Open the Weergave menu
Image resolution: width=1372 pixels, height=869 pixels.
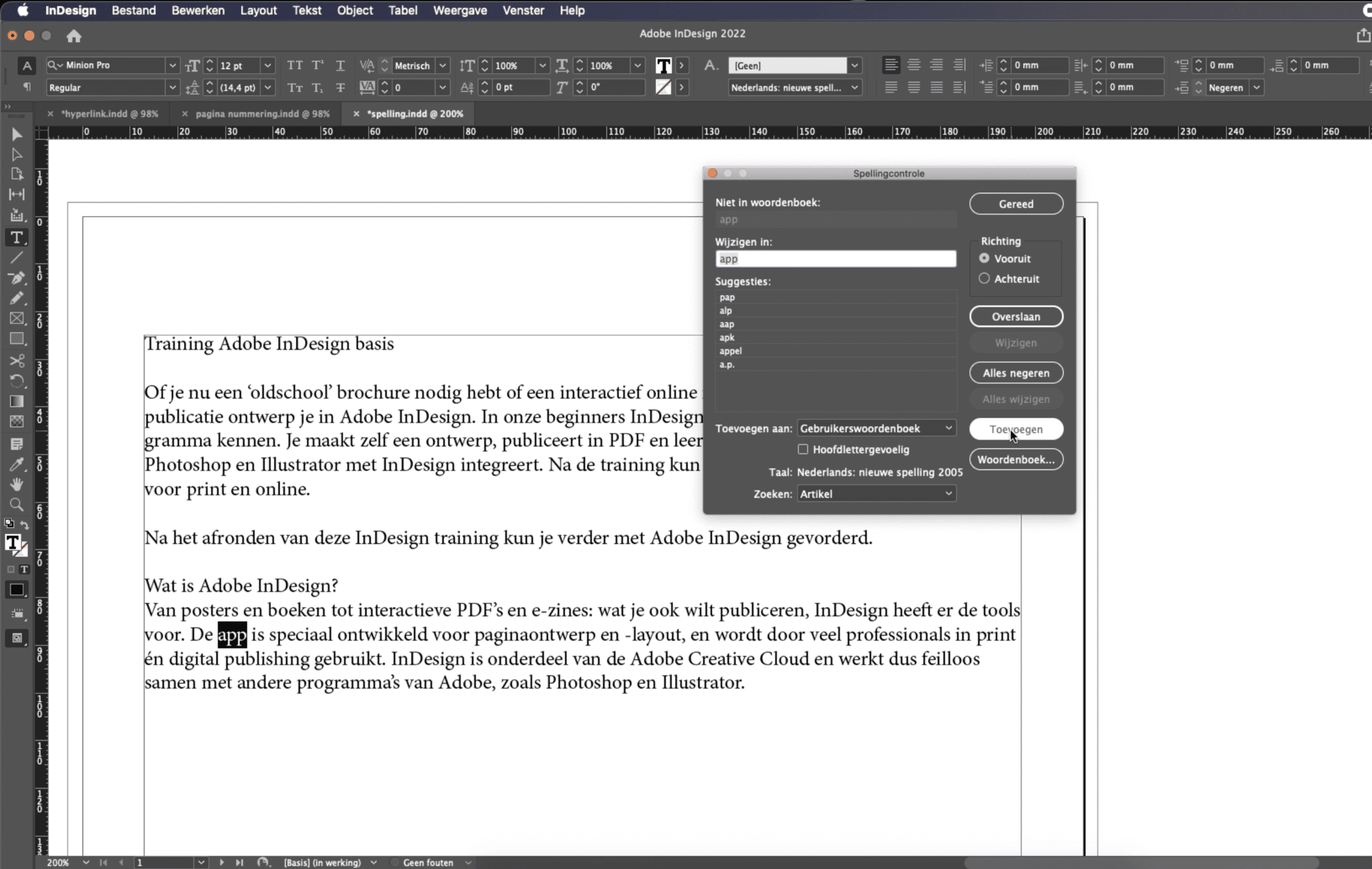pos(460,10)
